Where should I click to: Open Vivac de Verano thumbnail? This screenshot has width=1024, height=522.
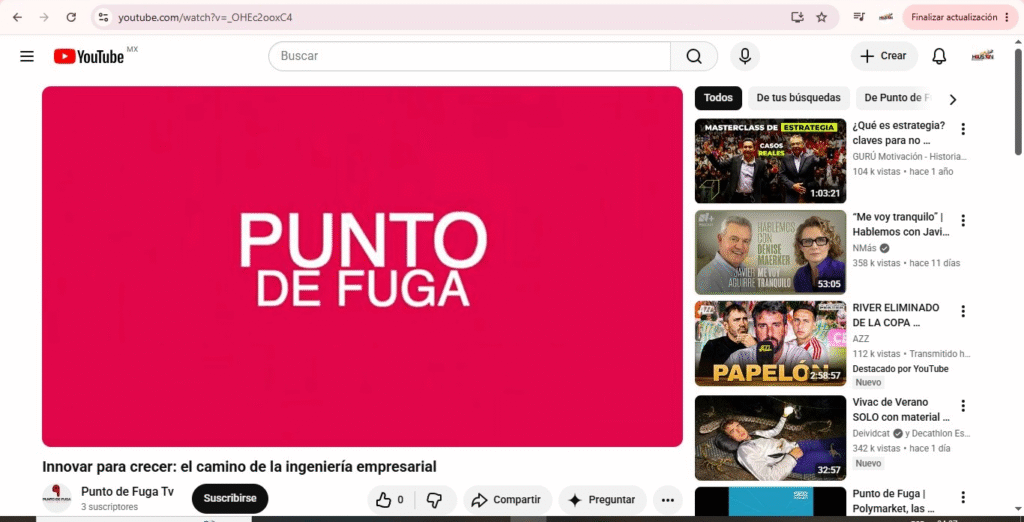[x=771, y=438]
